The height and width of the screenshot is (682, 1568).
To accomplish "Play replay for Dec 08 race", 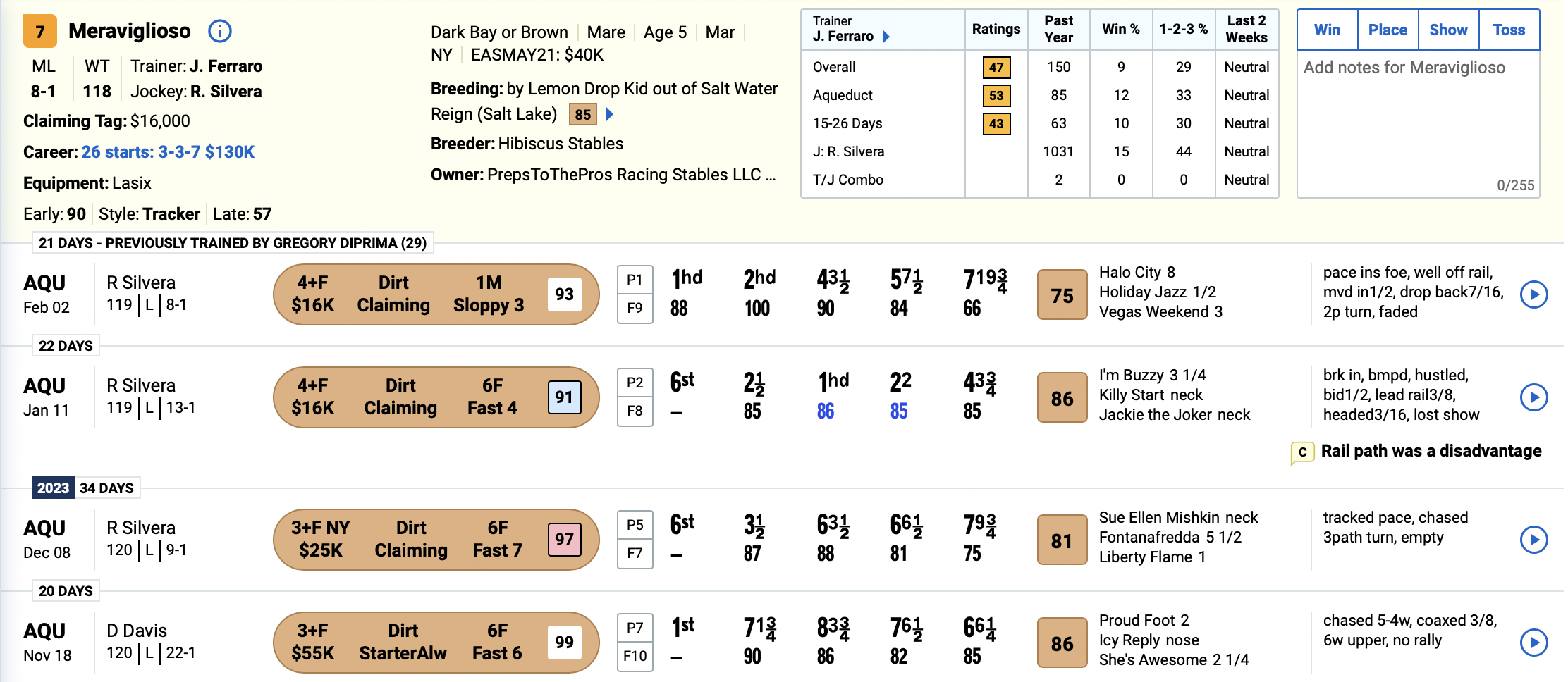I will [x=1533, y=540].
